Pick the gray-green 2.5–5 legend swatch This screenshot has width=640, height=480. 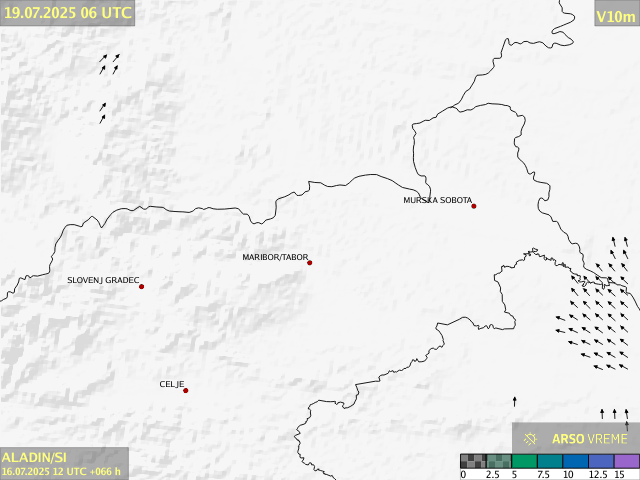click(499, 461)
